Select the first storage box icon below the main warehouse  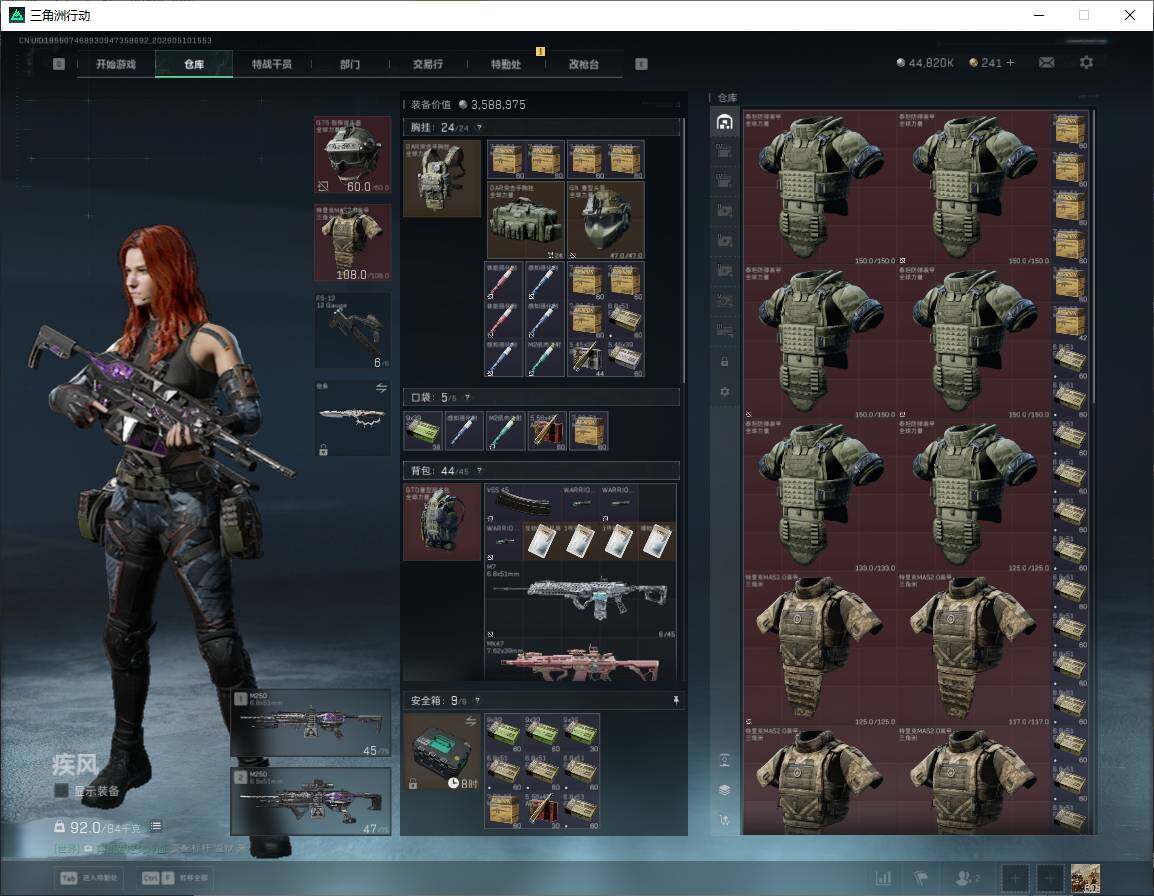click(724, 151)
